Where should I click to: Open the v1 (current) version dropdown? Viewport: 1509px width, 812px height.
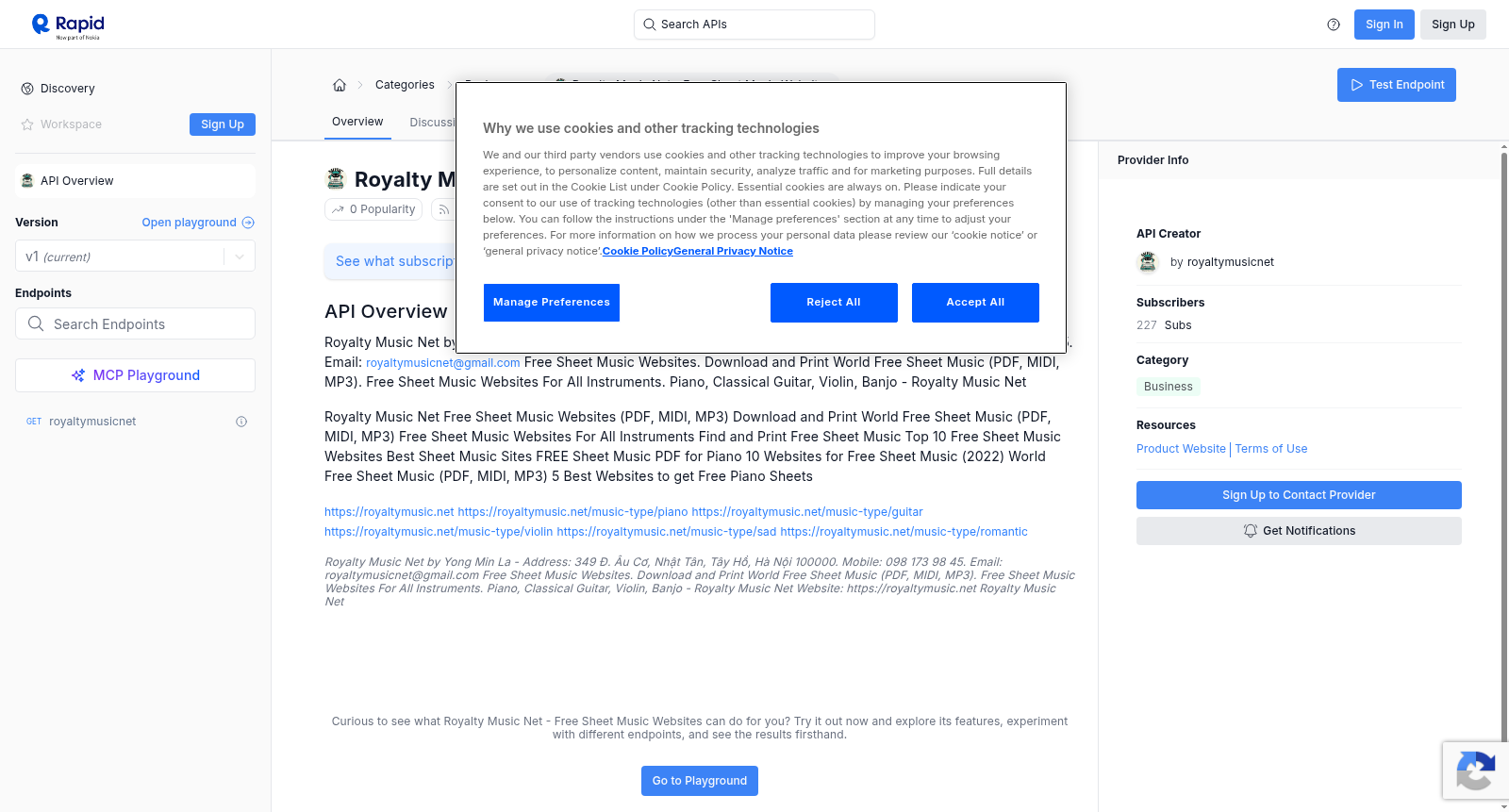[135, 257]
